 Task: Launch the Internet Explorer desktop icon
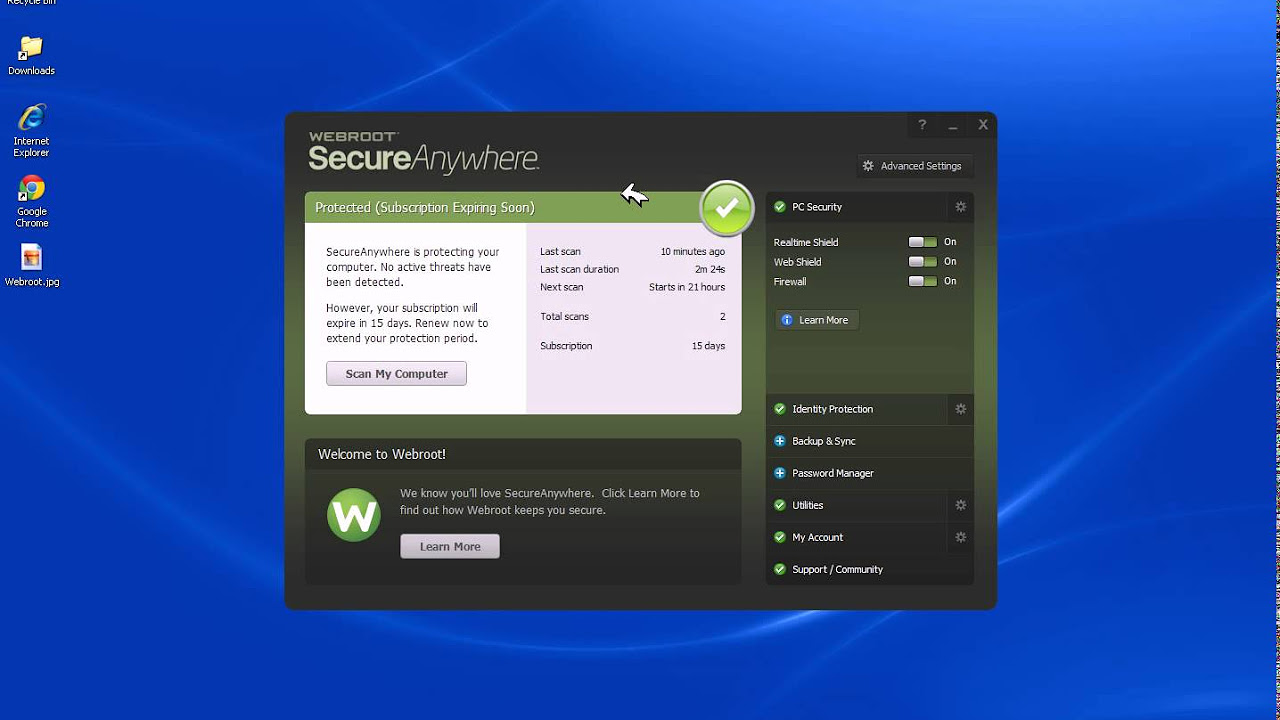coord(31,130)
